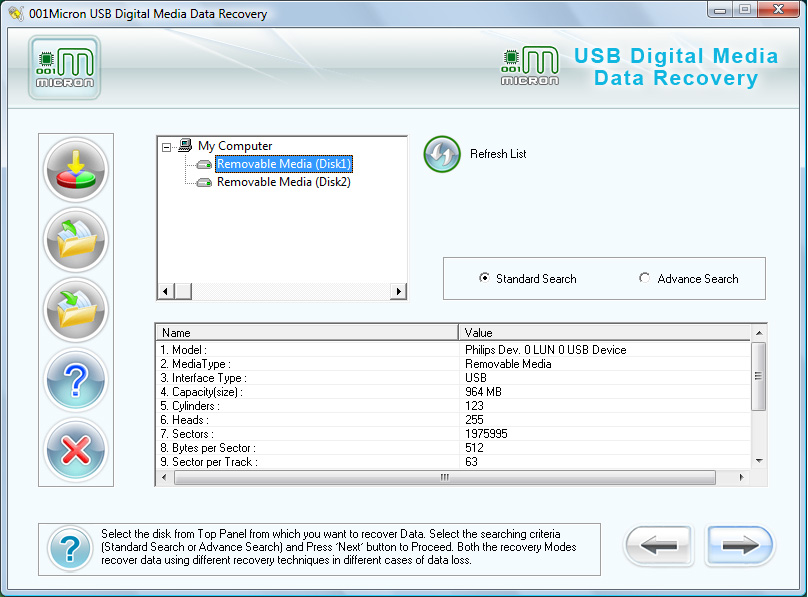This screenshot has height=597, width=808.
Task: Select Removable Media (Disk2) in tree
Action: pyautogui.click(x=283, y=182)
